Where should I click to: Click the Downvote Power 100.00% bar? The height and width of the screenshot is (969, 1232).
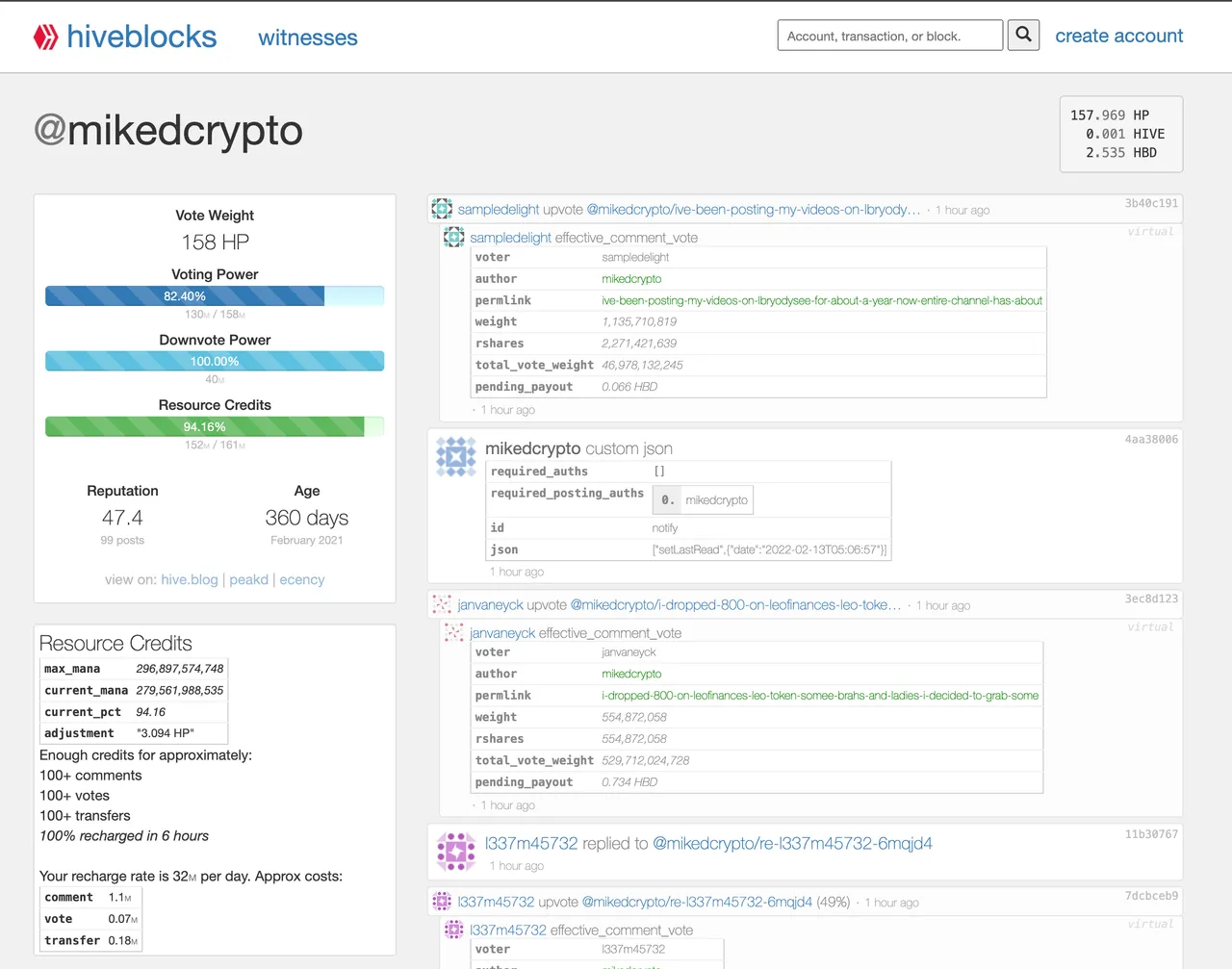(x=215, y=361)
